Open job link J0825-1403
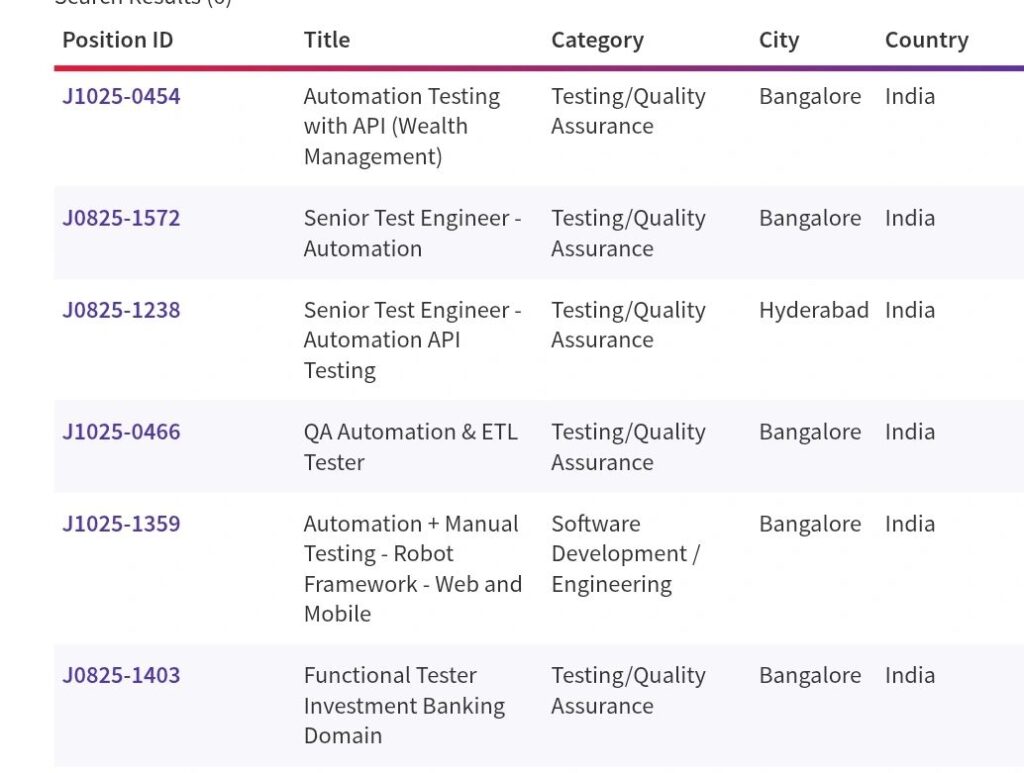This screenshot has width=1024, height=773. pyautogui.click(x=121, y=676)
